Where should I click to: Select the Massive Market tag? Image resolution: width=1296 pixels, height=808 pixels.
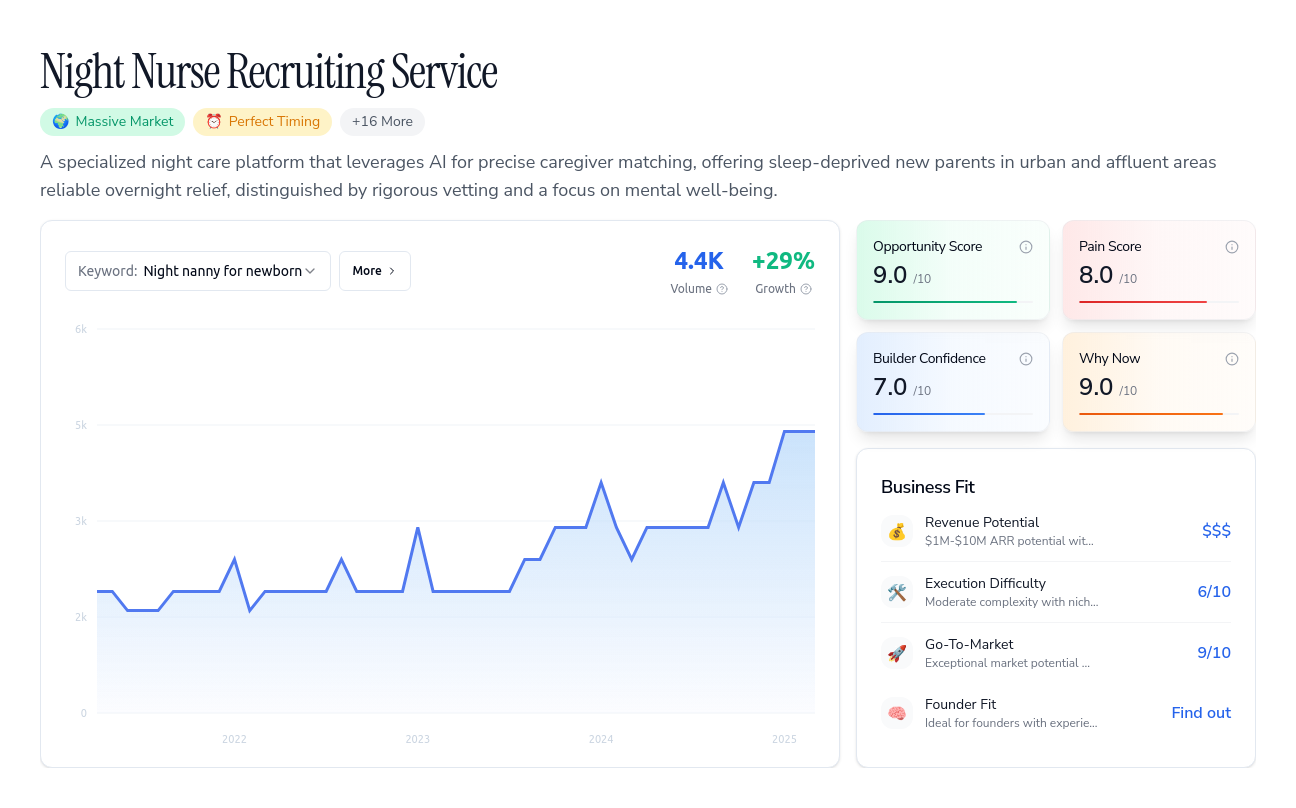pos(112,122)
